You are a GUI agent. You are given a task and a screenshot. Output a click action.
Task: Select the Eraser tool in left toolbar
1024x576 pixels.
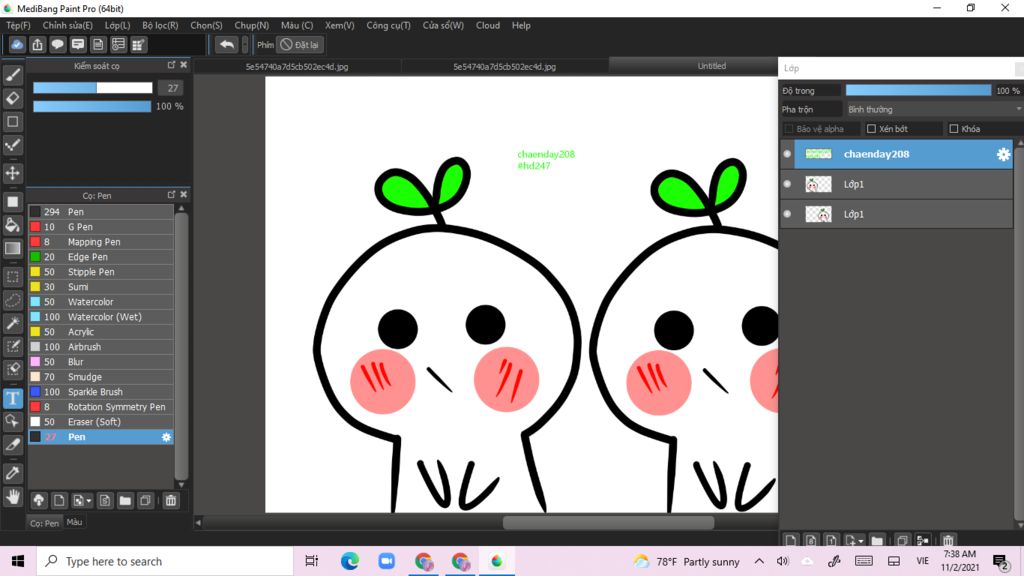coord(12,99)
